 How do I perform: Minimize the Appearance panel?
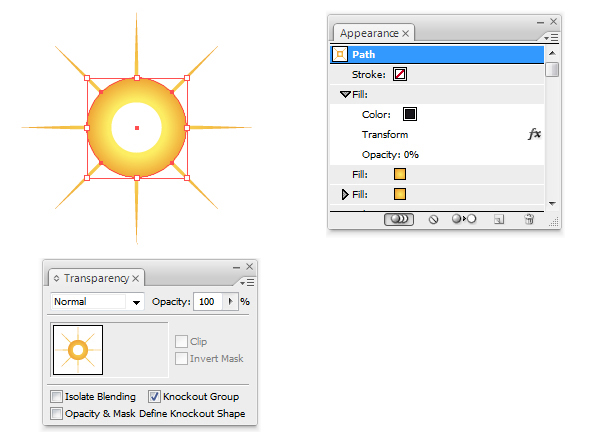(x=540, y=23)
